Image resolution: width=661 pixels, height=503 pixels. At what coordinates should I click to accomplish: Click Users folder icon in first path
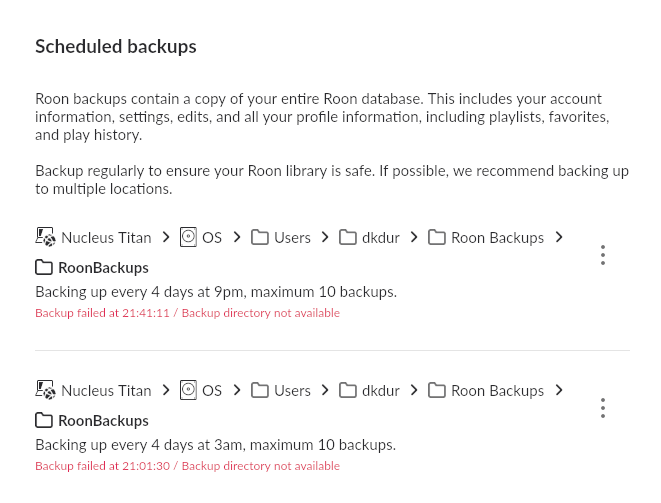coord(260,237)
